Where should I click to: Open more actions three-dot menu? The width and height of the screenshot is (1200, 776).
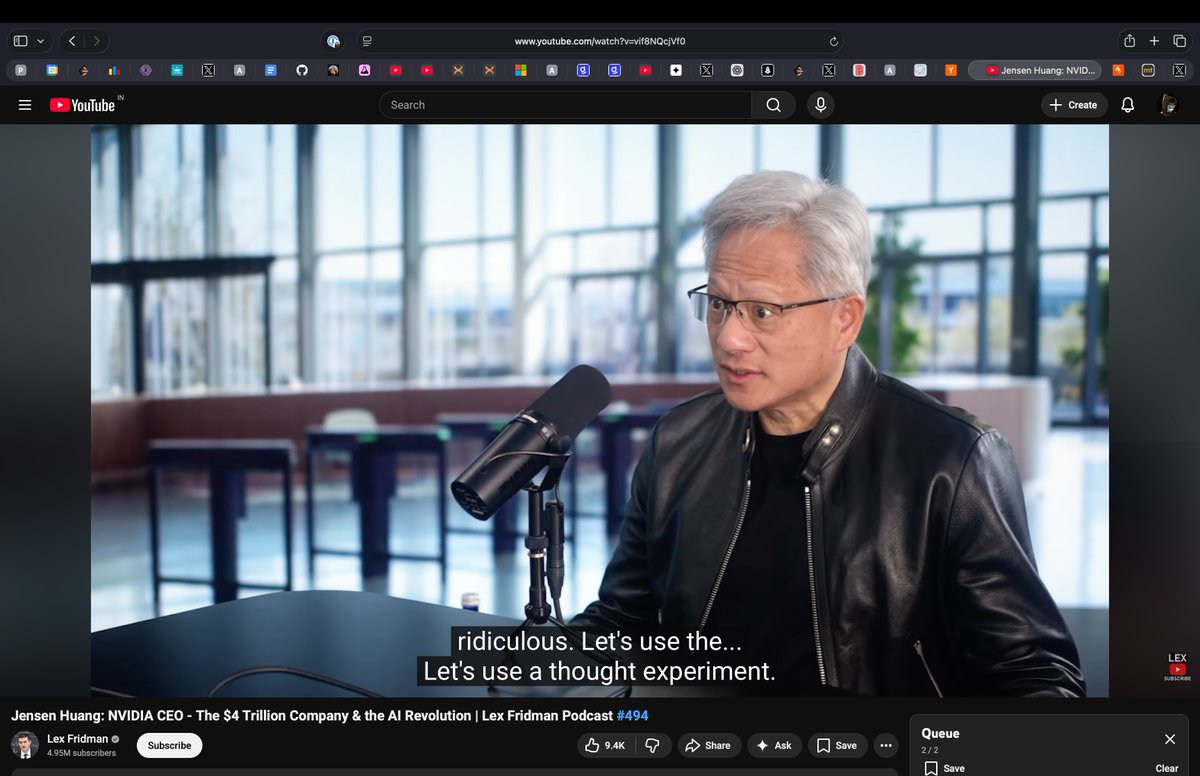coord(886,745)
